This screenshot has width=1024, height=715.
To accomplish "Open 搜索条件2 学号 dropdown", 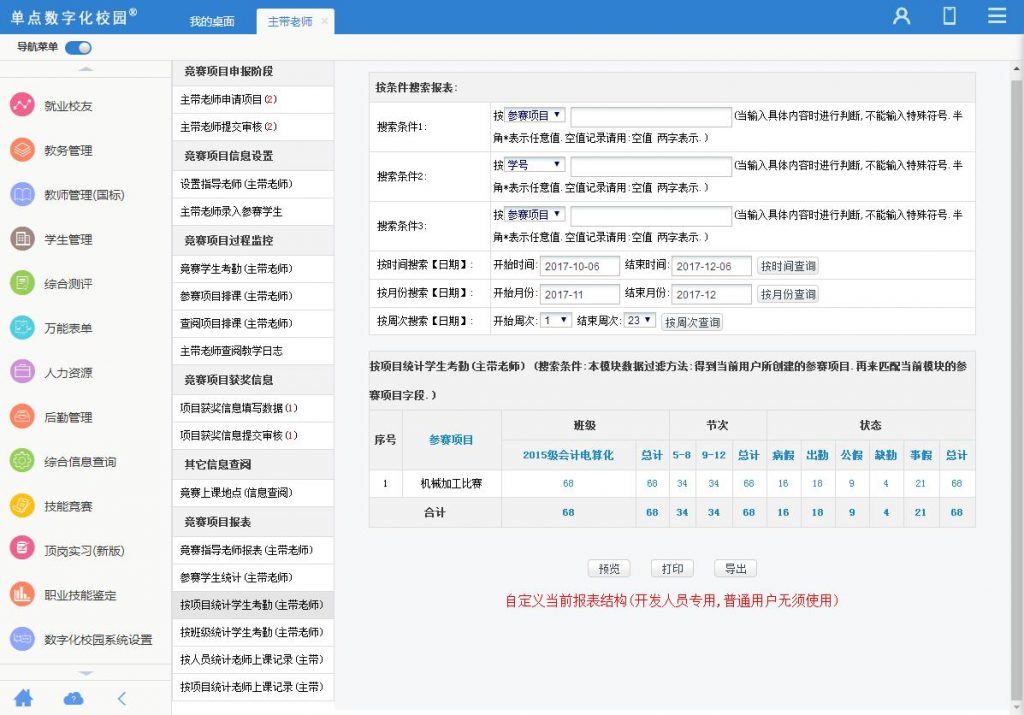I will pos(535,165).
